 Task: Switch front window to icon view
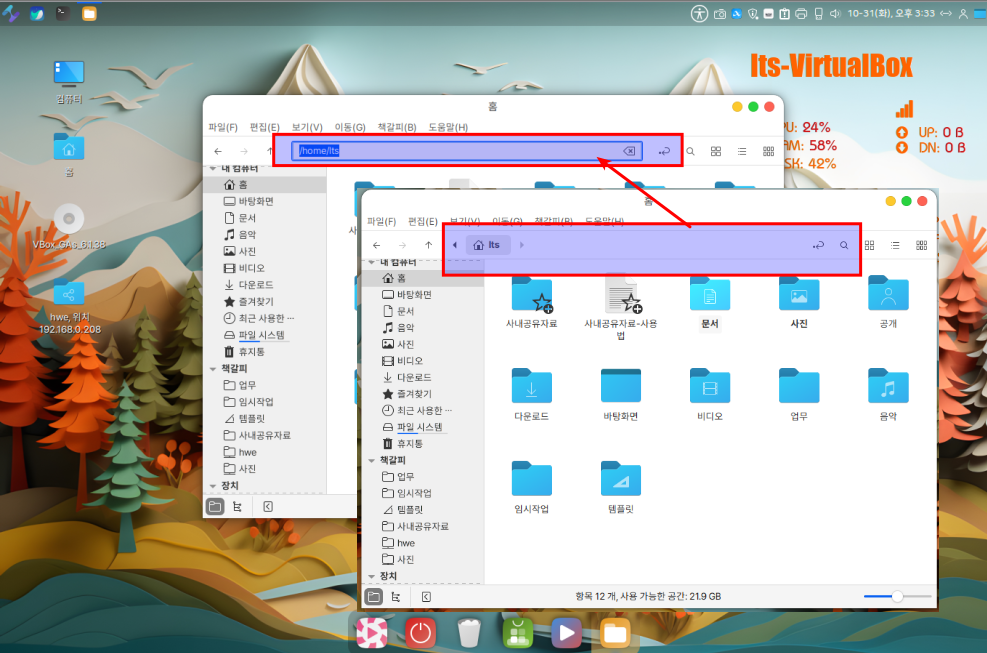(x=869, y=245)
